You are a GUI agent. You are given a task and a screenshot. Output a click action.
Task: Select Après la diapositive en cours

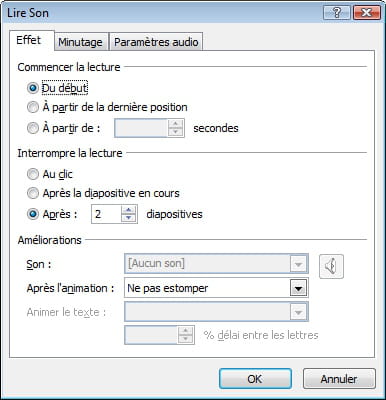[33, 193]
